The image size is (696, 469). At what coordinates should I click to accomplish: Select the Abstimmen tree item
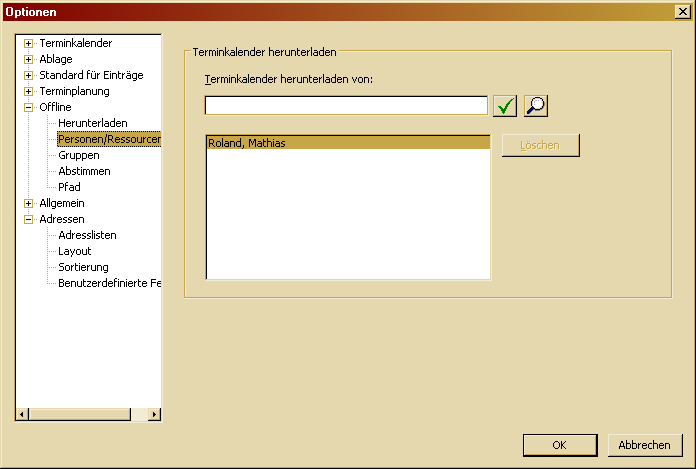pos(84,171)
